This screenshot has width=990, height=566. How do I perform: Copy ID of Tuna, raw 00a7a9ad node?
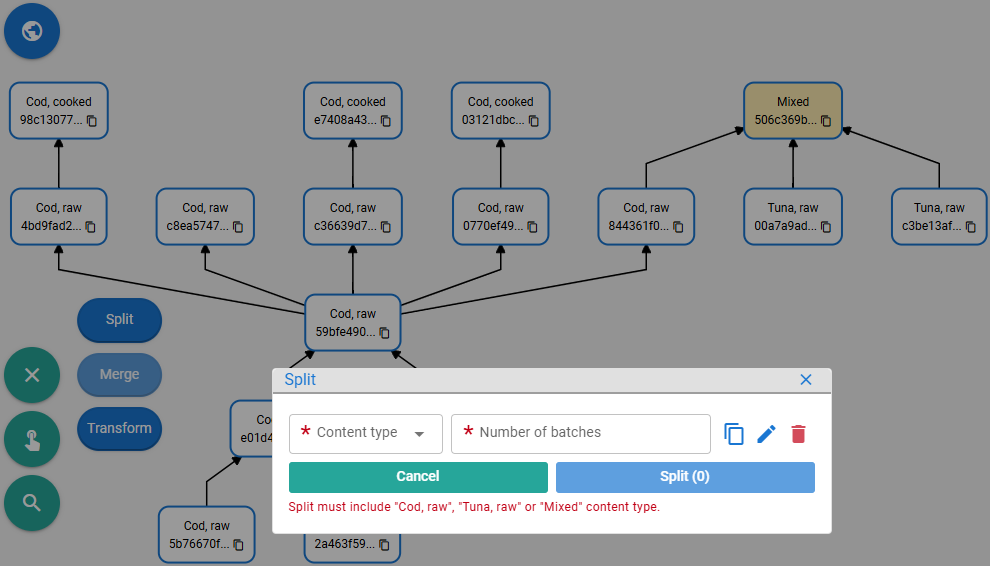click(826, 227)
